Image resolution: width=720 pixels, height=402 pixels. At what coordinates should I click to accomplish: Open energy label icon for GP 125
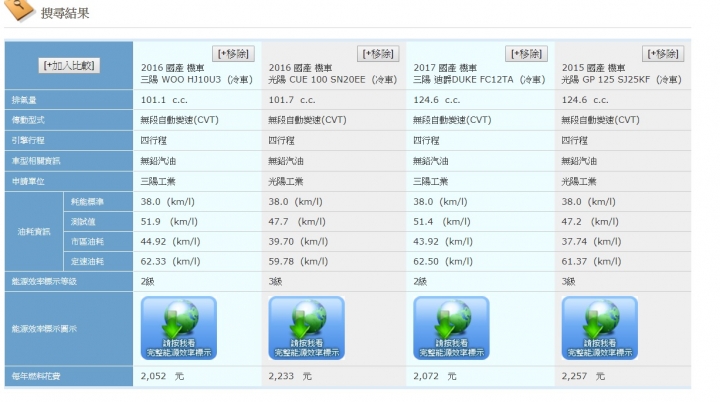click(600, 328)
